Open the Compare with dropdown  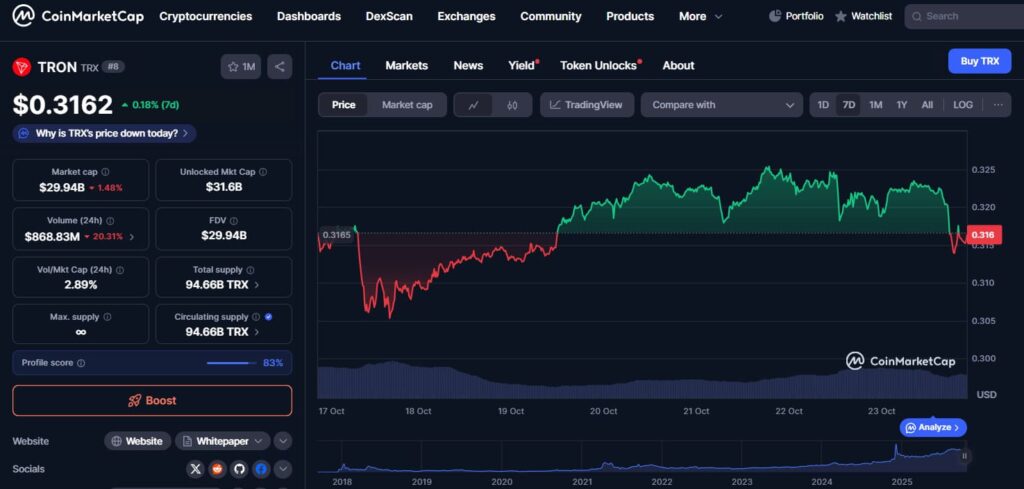tap(722, 105)
